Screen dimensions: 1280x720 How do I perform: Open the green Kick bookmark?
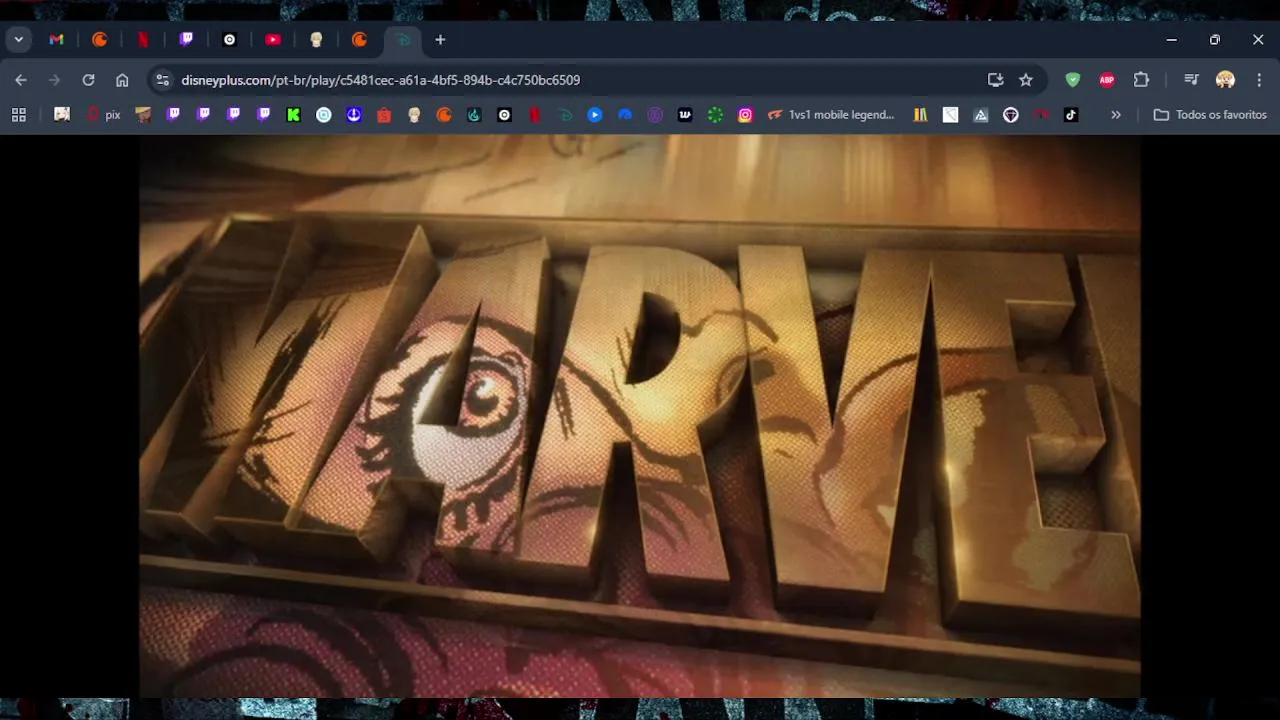[x=293, y=115]
